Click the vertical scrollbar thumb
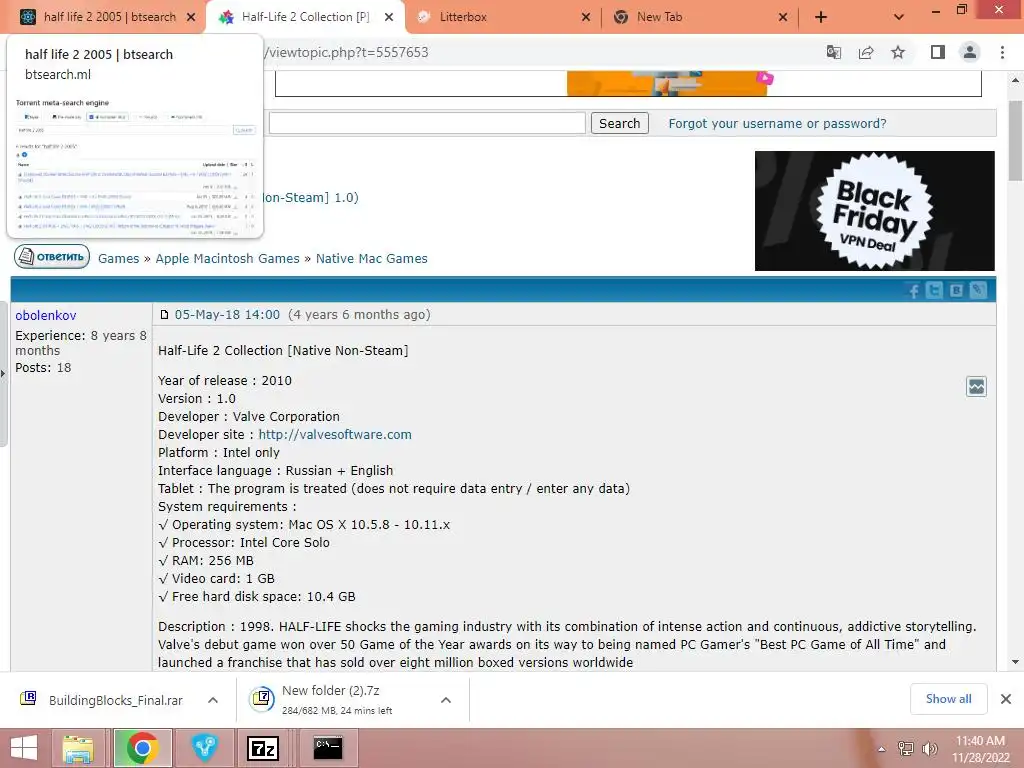This screenshot has width=1024, height=768. click(x=1015, y=140)
